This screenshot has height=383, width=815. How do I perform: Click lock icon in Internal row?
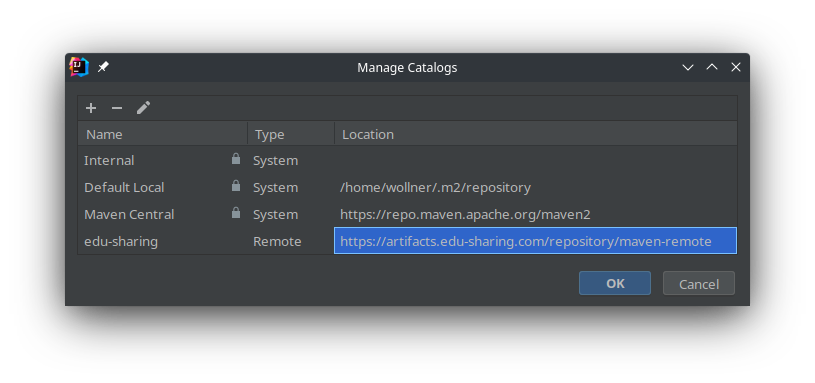point(236,159)
